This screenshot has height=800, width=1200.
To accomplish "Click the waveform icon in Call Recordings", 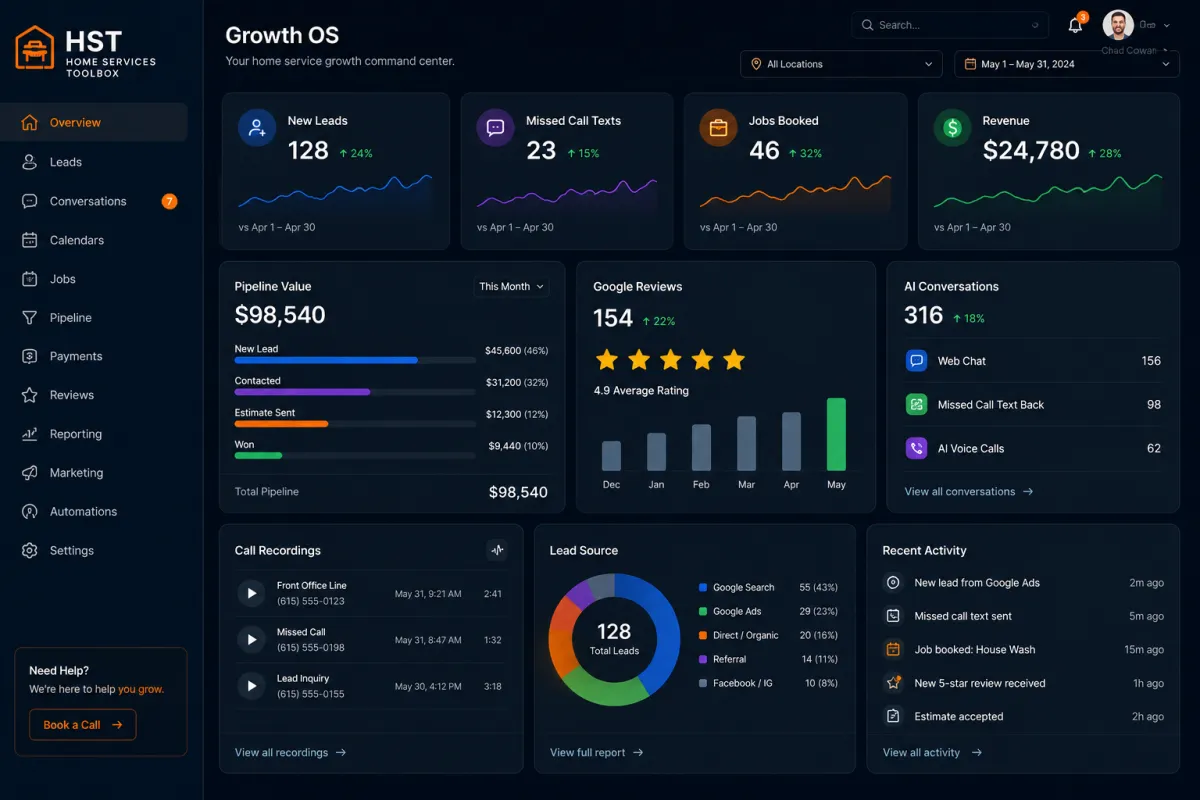I will (x=497, y=550).
